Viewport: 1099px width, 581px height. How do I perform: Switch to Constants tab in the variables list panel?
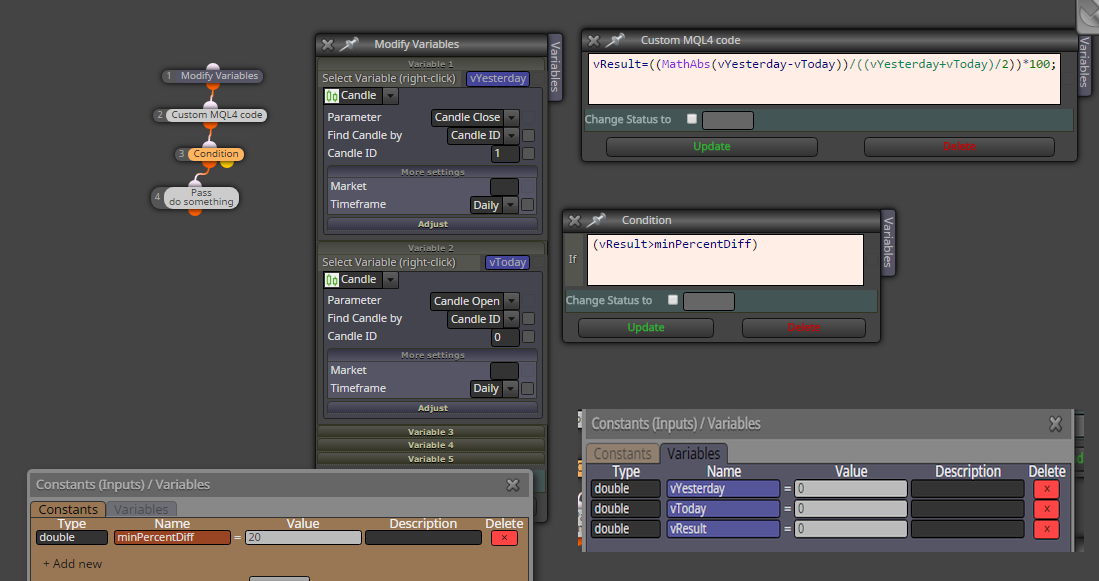tap(622, 453)
